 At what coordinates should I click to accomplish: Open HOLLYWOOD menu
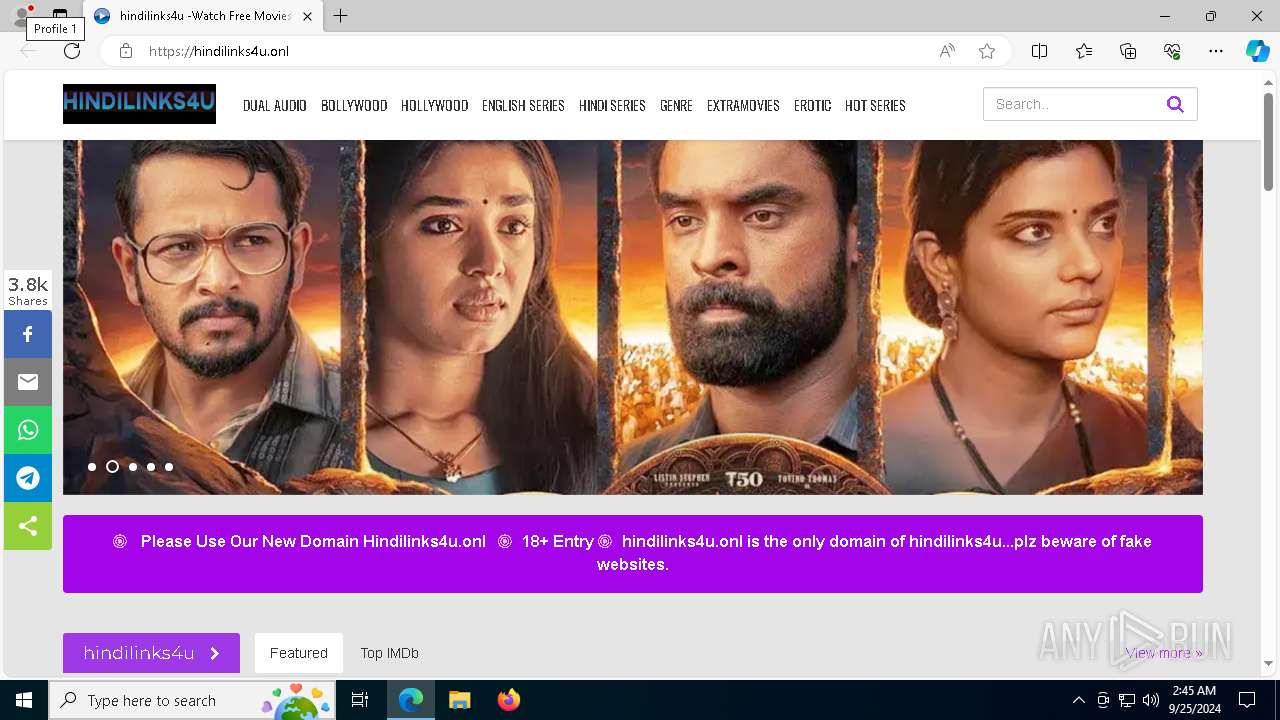pos(435,105)
